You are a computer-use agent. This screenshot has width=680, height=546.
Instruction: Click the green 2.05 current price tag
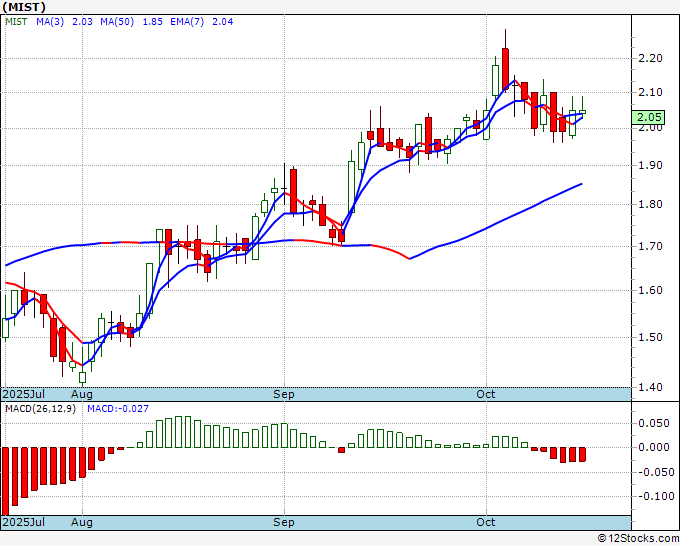coord(648,117)
